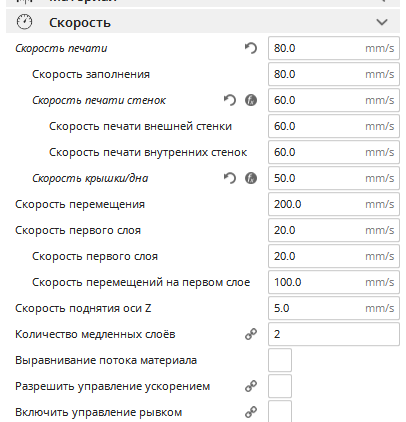Click the Выравнивание потока материала label
Viewport: 406px width, 422px height.
tap(106, 360)
